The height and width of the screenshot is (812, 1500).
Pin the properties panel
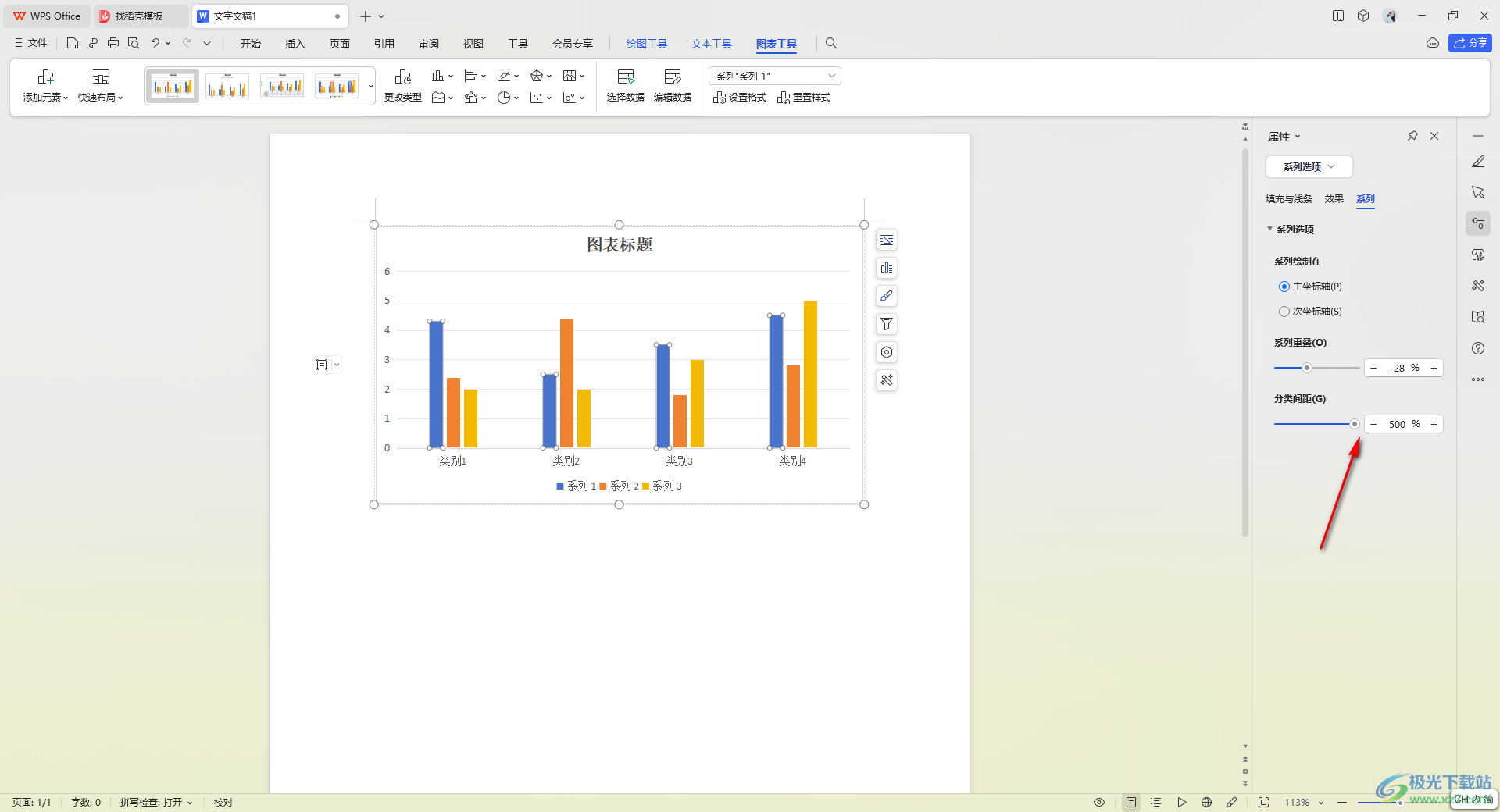point(1412,136)
